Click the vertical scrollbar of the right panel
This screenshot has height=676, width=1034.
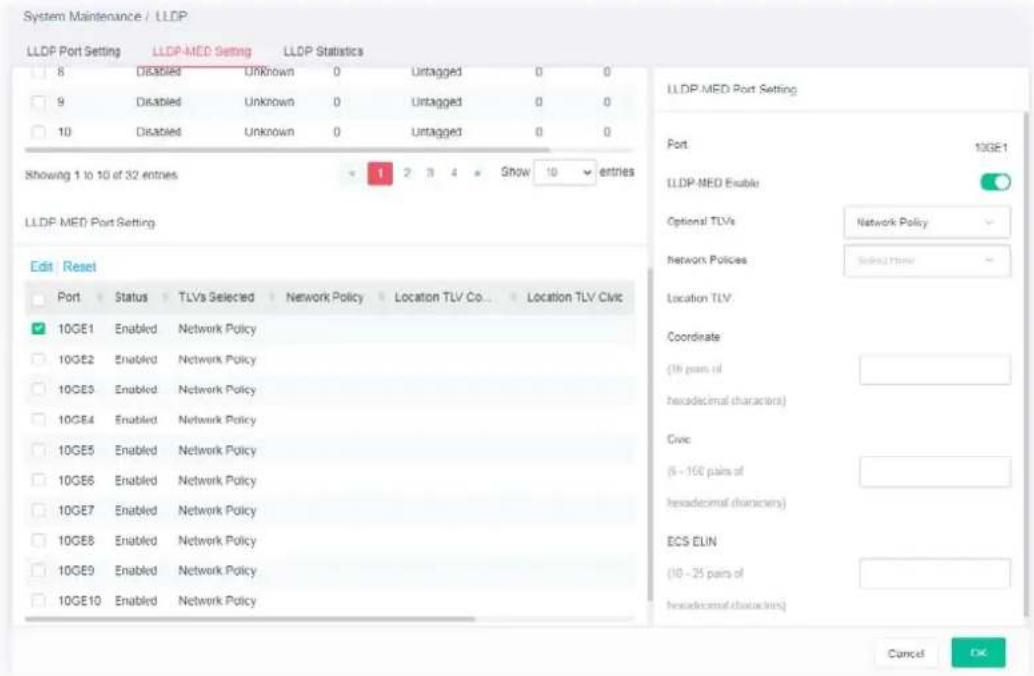(x=1026, y=363)
